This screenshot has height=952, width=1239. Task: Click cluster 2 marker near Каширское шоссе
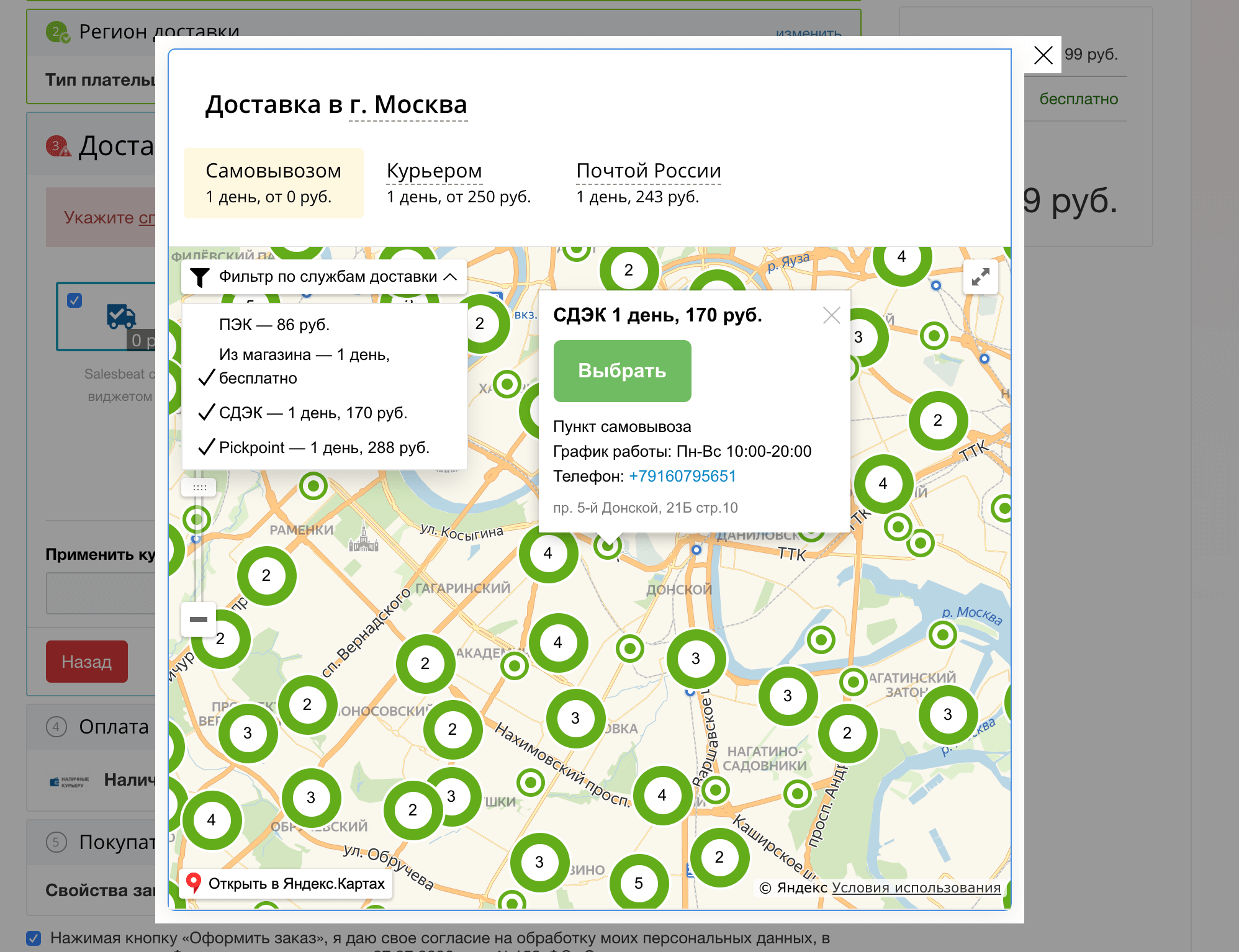(x=719, y=857)
